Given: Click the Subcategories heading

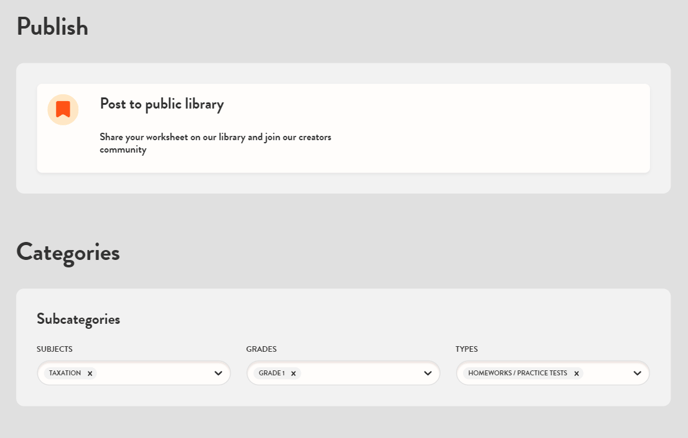Looking at the screenshot, I should click(x=78, y=319).
